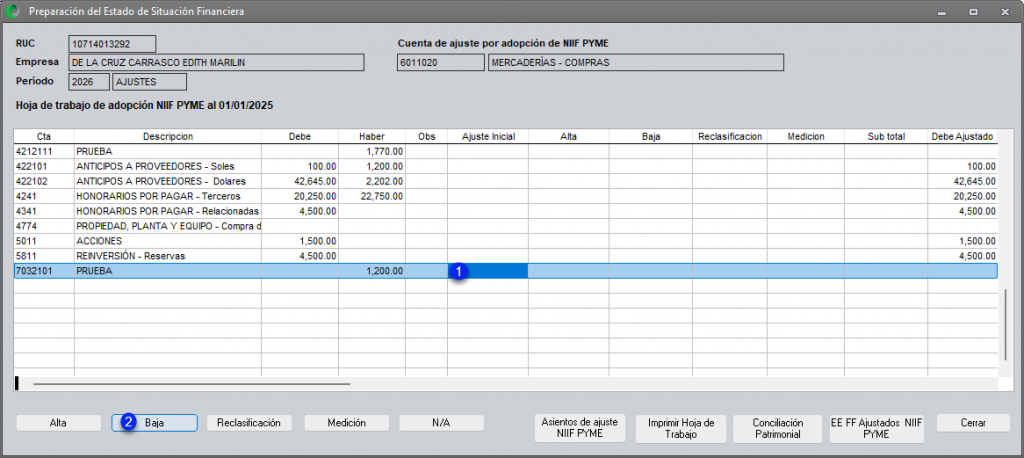Click the Reclasificacion column header
Viewport: 1024px width, 458px height.
tap(729, 137)
